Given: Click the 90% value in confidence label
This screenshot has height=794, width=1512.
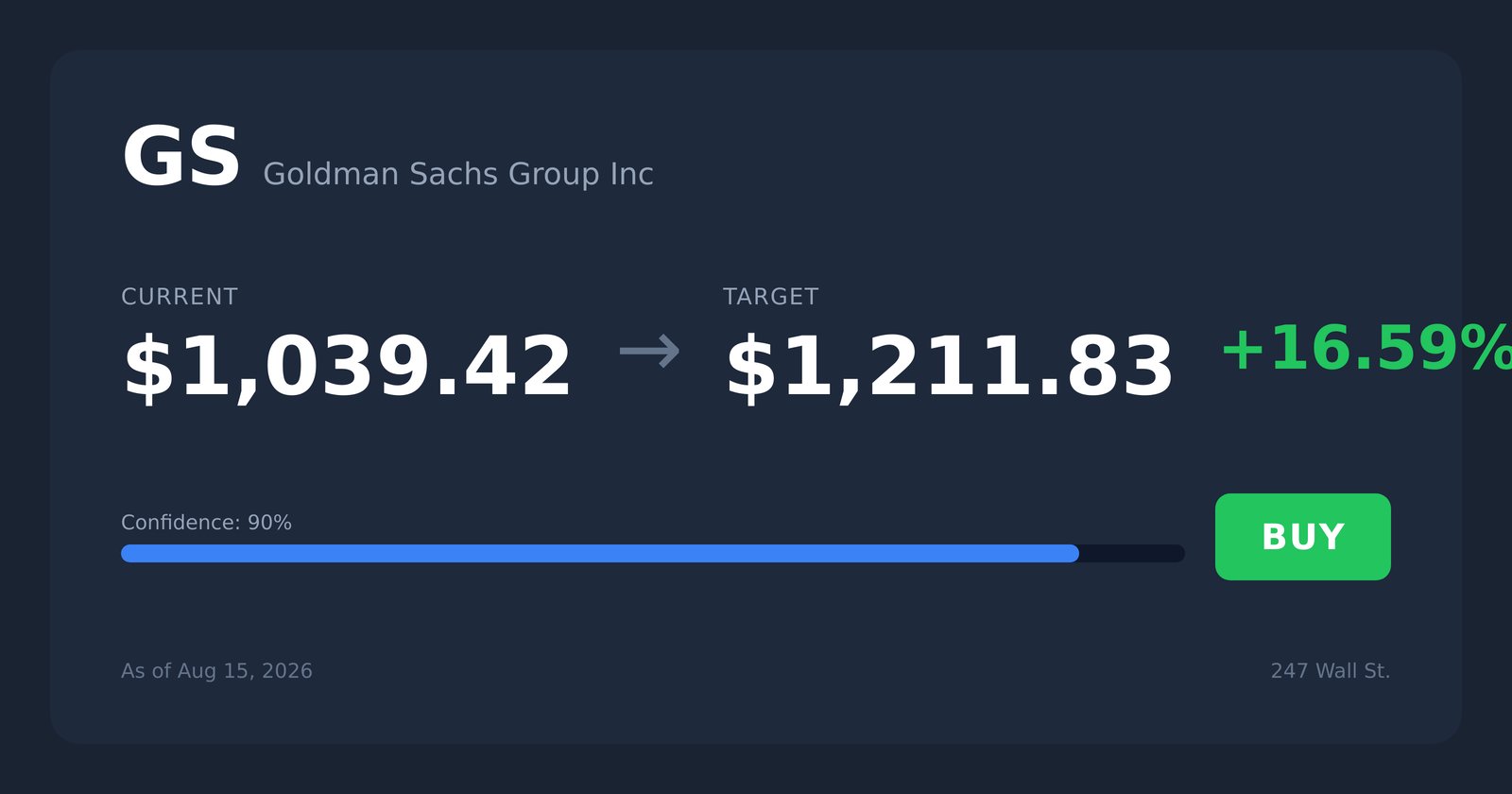Looking at the screenshot, I should pos(269,523).
